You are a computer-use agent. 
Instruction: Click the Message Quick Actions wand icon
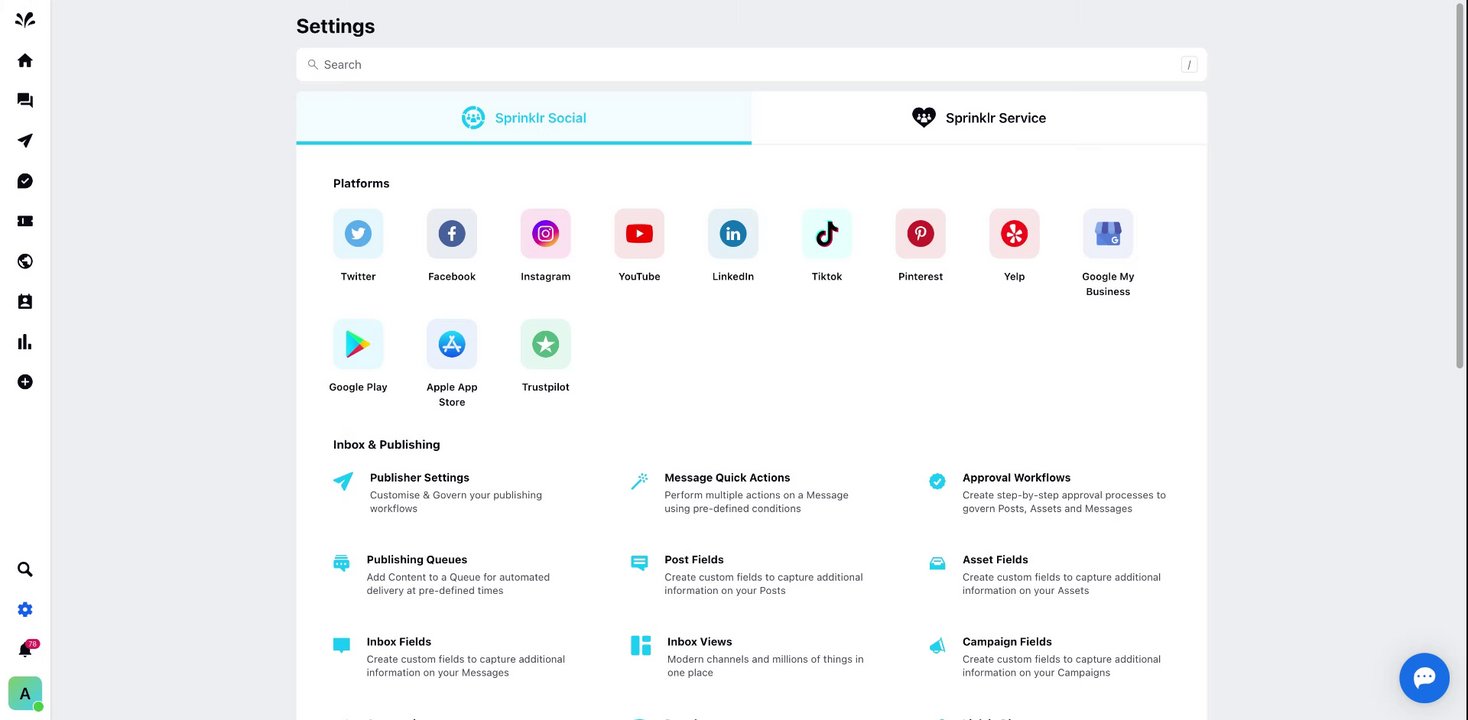[639, 481]
